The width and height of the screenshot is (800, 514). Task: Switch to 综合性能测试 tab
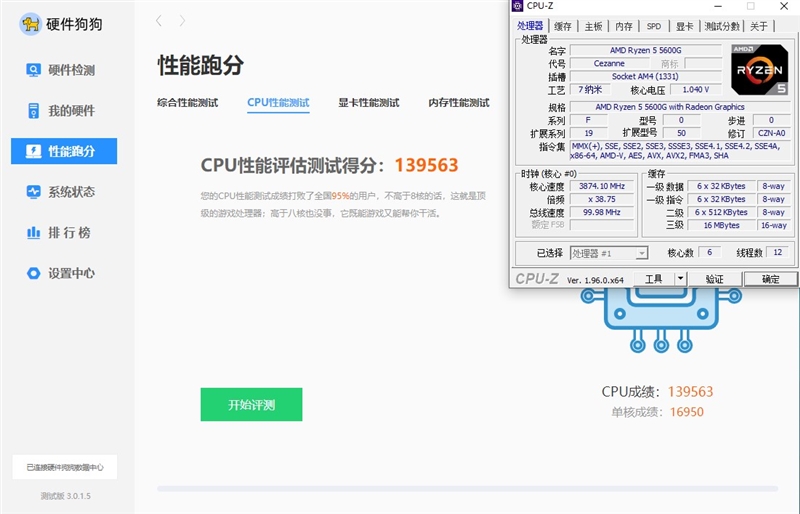pos(187,103)
